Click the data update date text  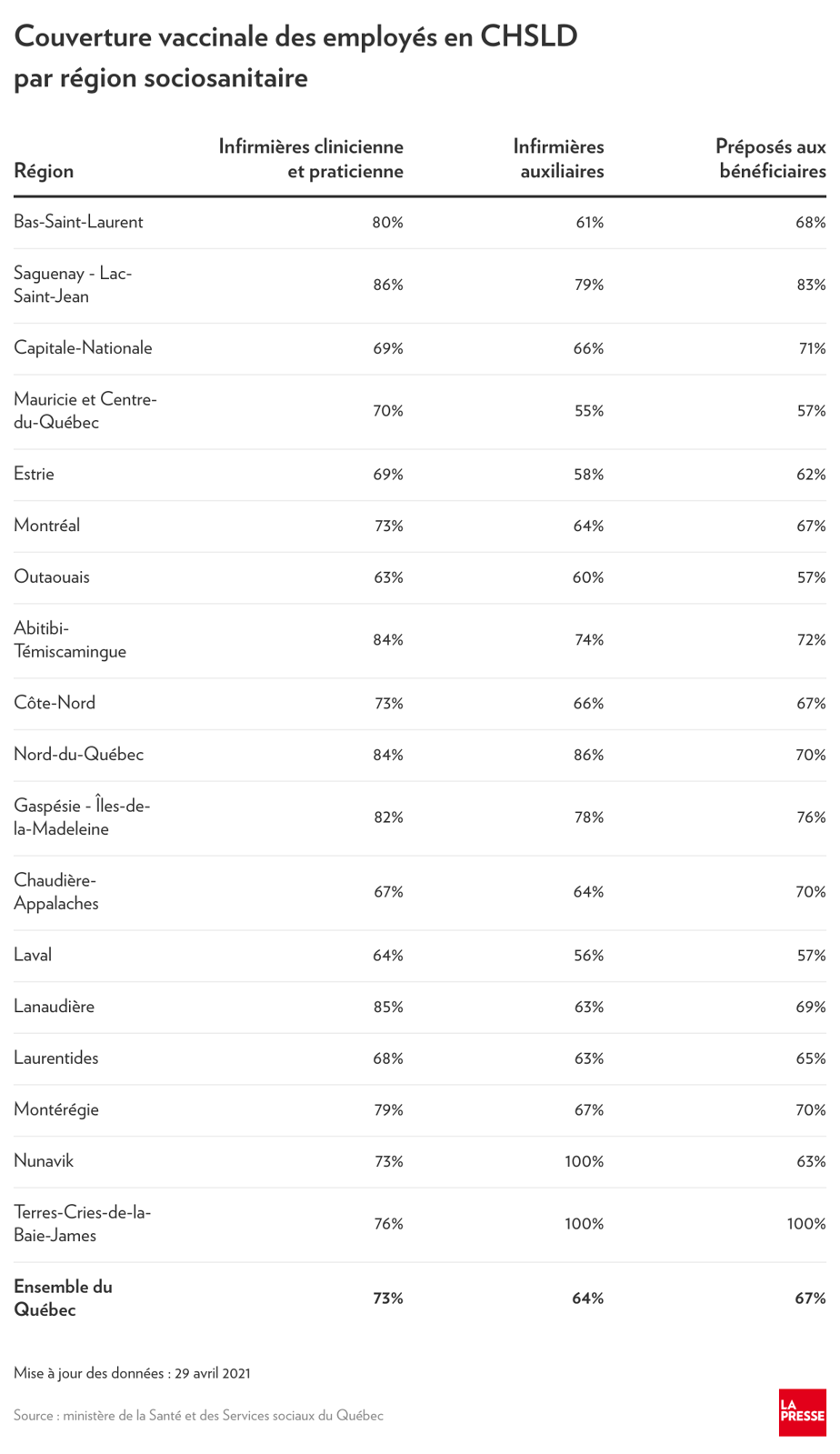[132, 1373]
